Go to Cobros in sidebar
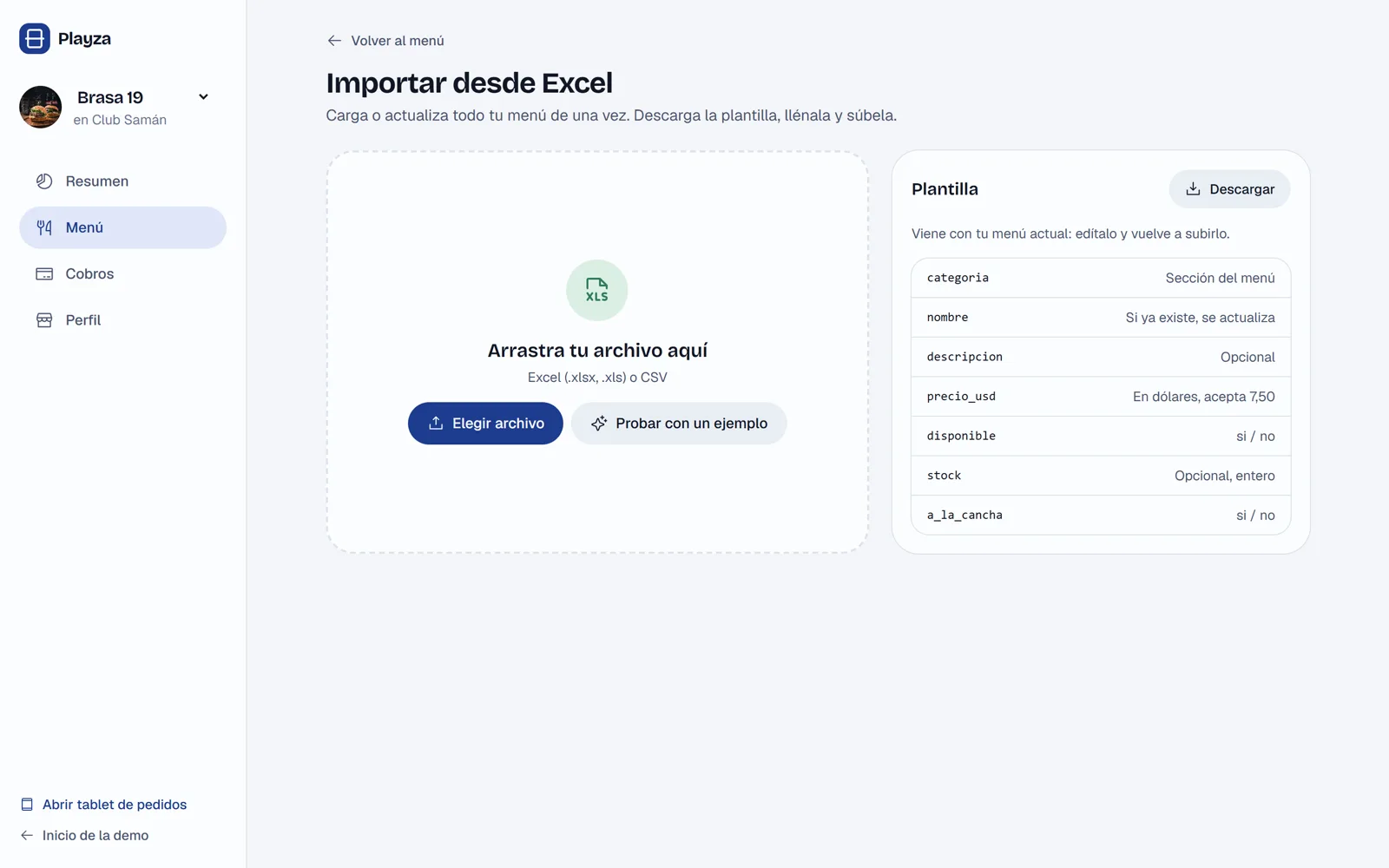Screen dimensions: 1389x868 coord(122,273)
